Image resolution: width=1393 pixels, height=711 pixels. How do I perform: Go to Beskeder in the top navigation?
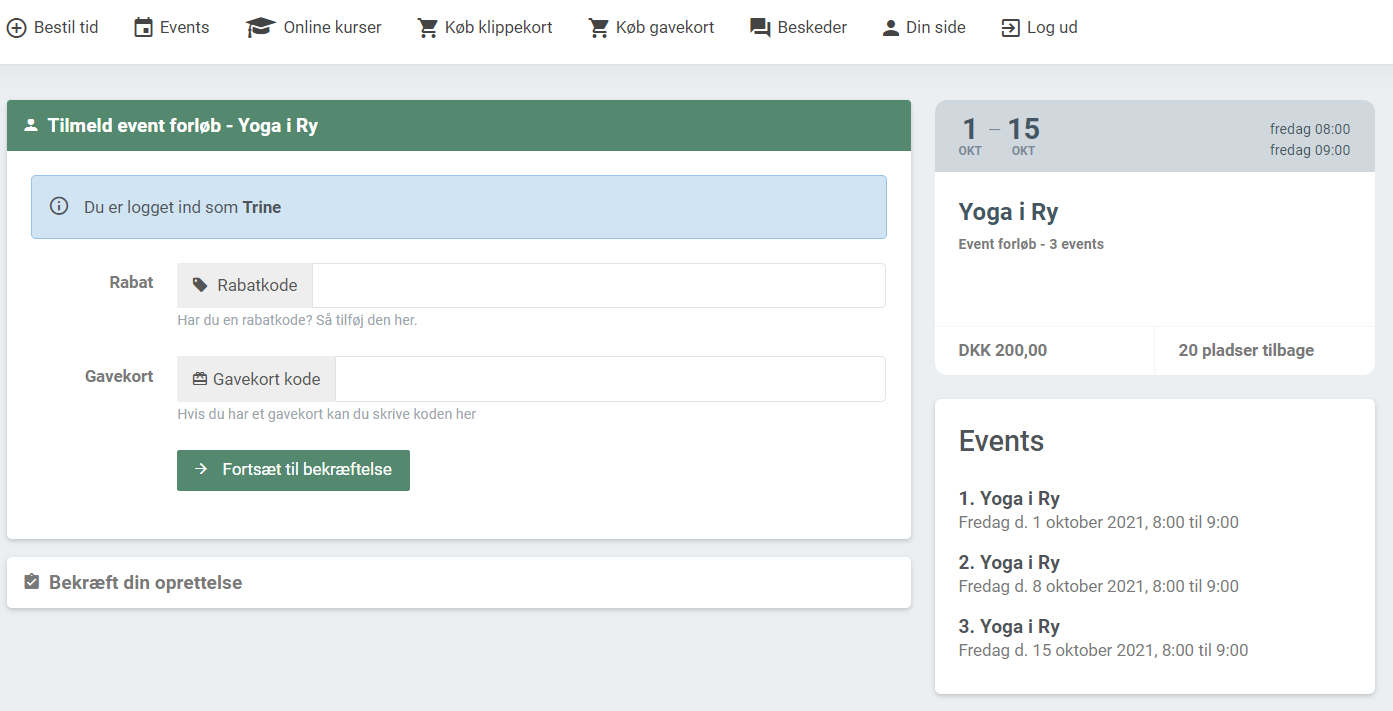812,28
